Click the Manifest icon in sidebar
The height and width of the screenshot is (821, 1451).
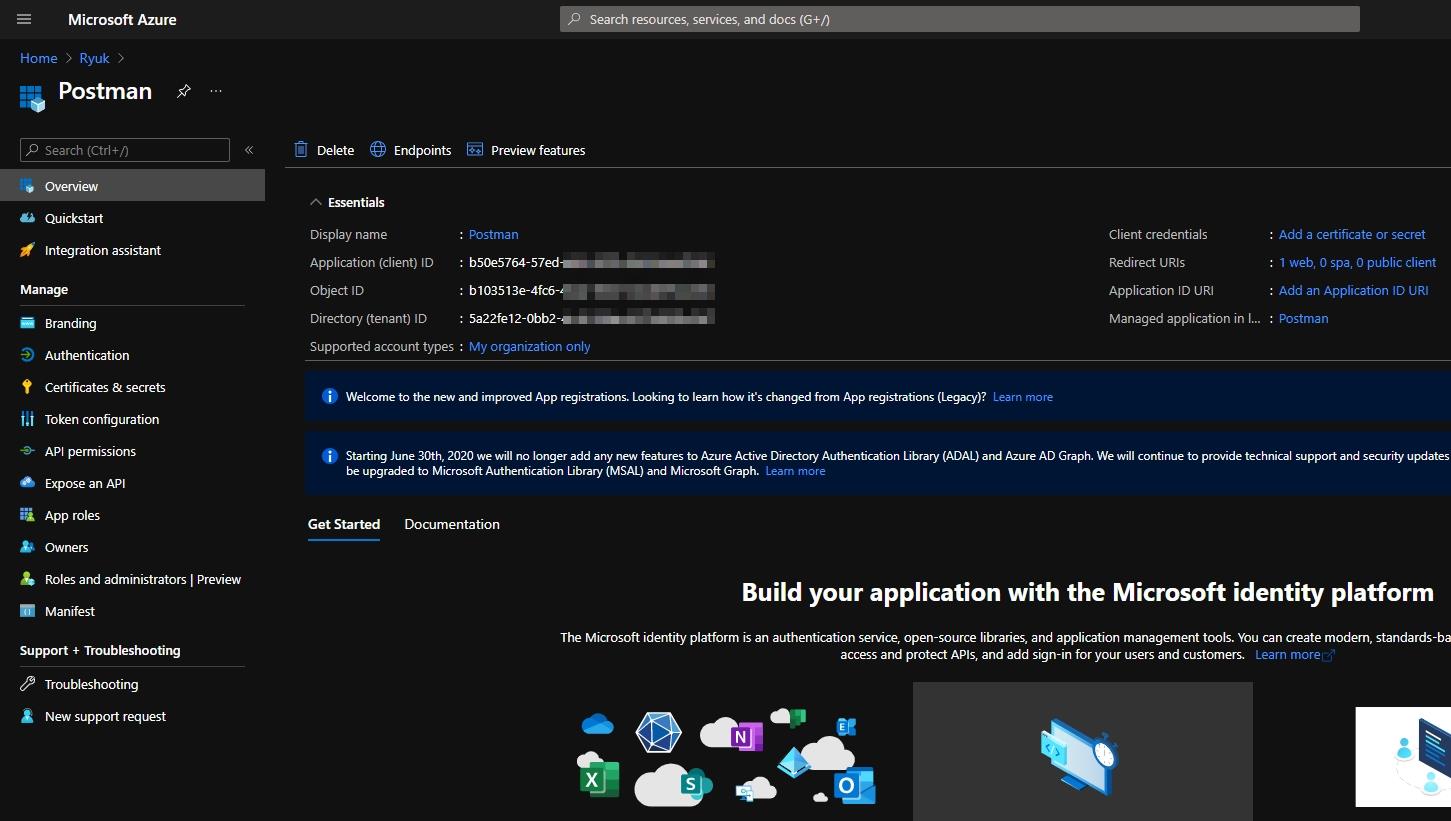(27, 611)
